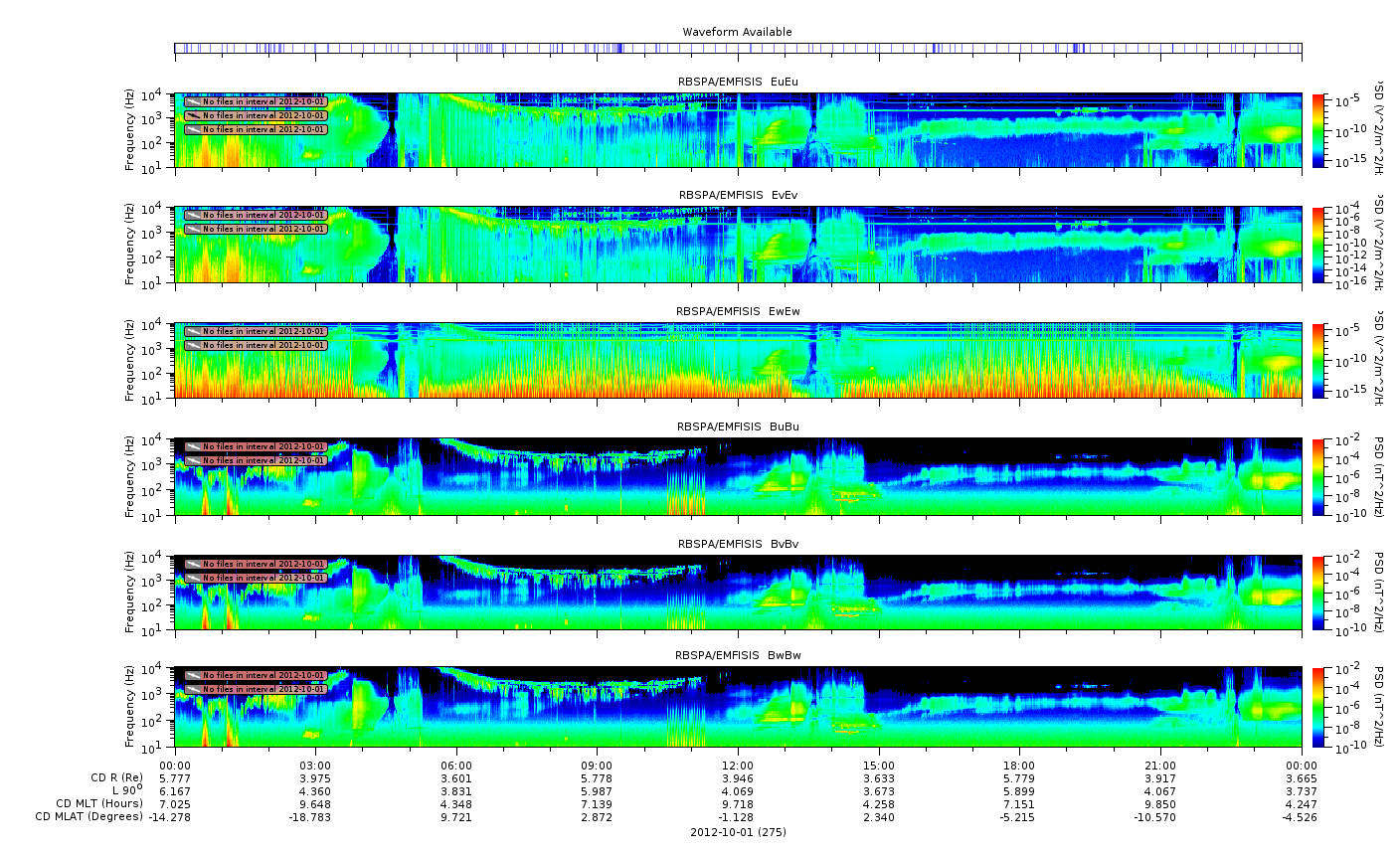Click the 'Waveform Available' heading text

[x=737, y=33]
